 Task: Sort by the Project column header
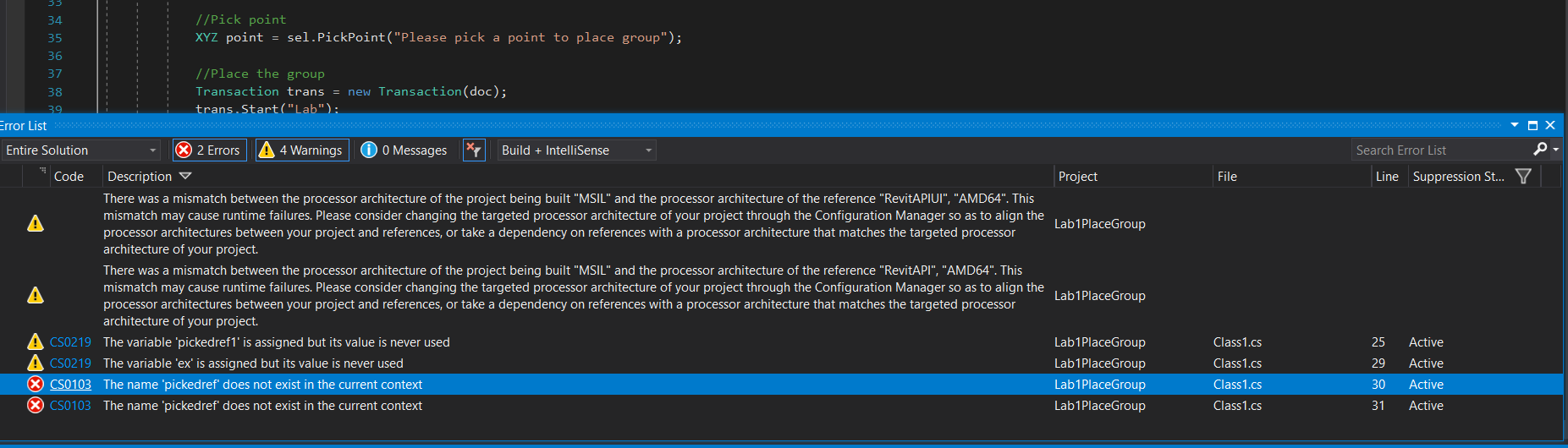[x=1077, y=176]
